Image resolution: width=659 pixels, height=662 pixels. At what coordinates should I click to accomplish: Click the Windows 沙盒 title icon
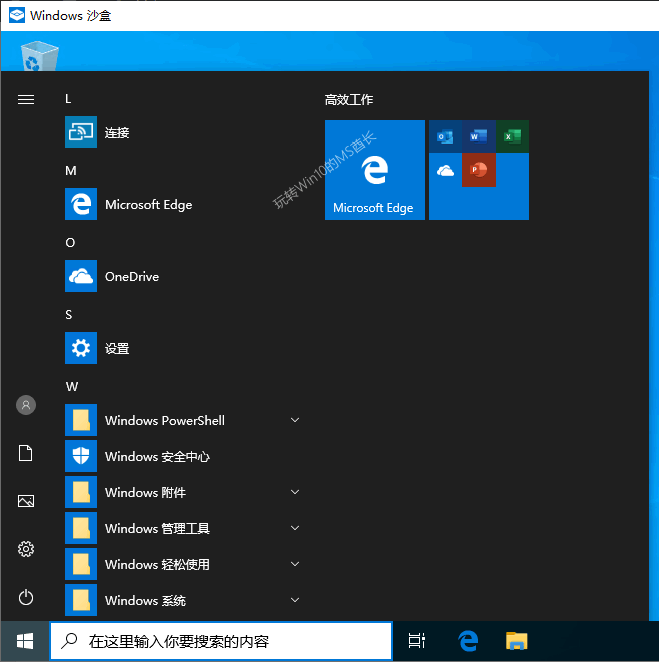[x=16, y=15]
